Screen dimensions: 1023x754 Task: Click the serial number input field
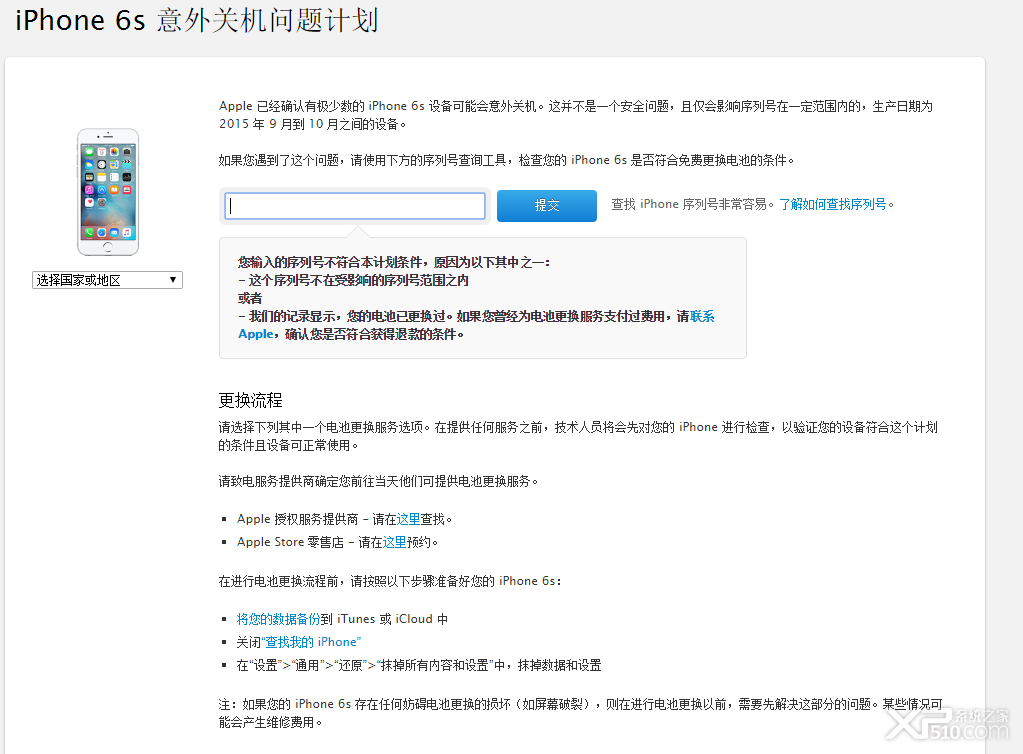pos(355,205)
